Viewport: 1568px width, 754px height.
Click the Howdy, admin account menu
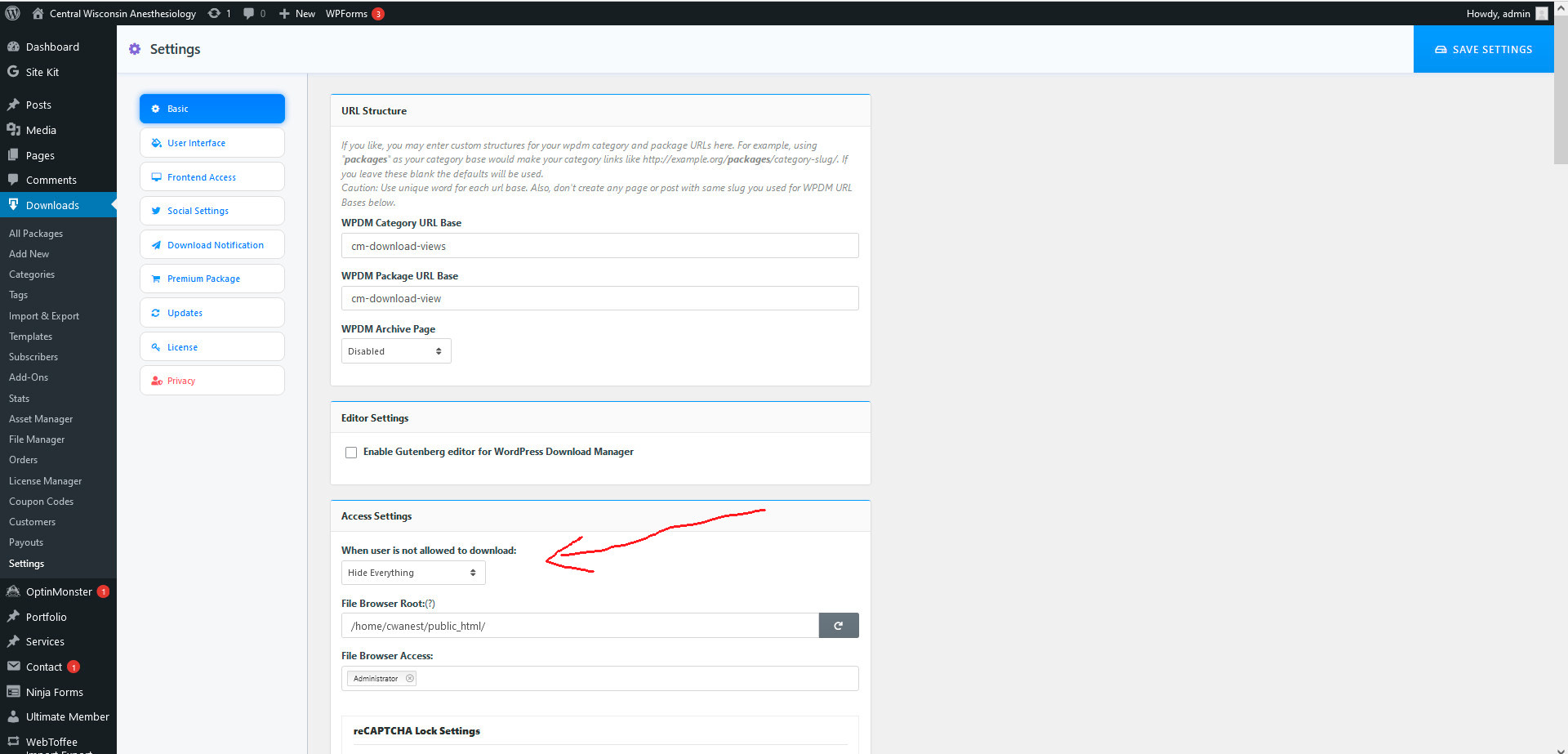pos(1507,13)
